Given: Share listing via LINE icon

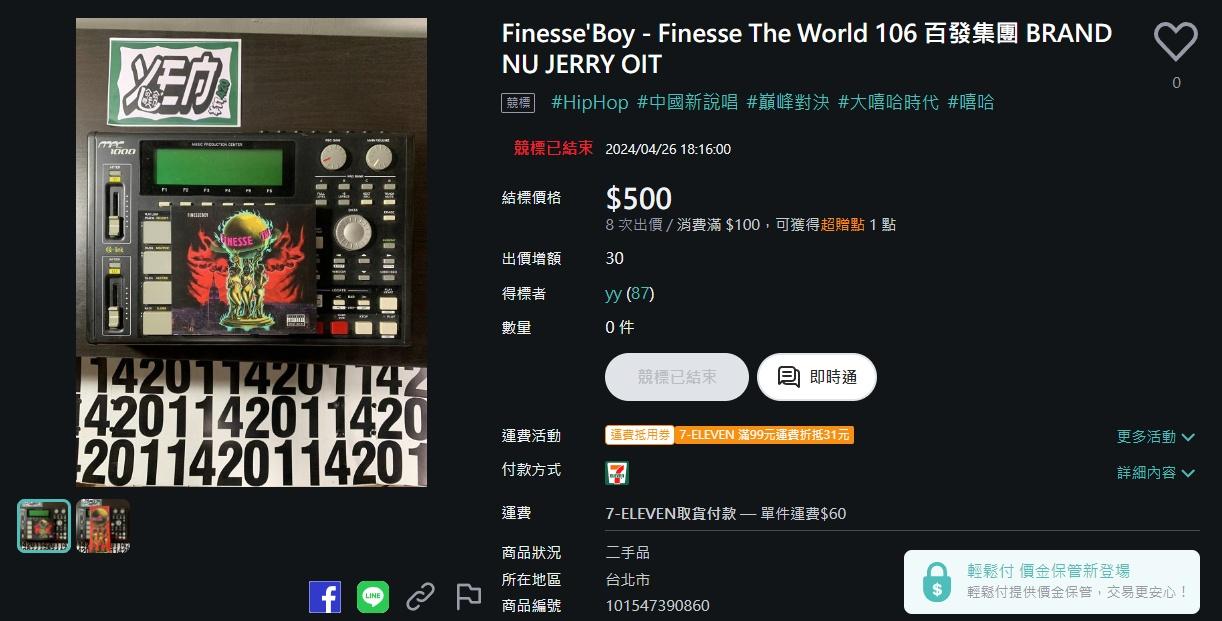Looking at the screenshot, I should click(373, 597).
